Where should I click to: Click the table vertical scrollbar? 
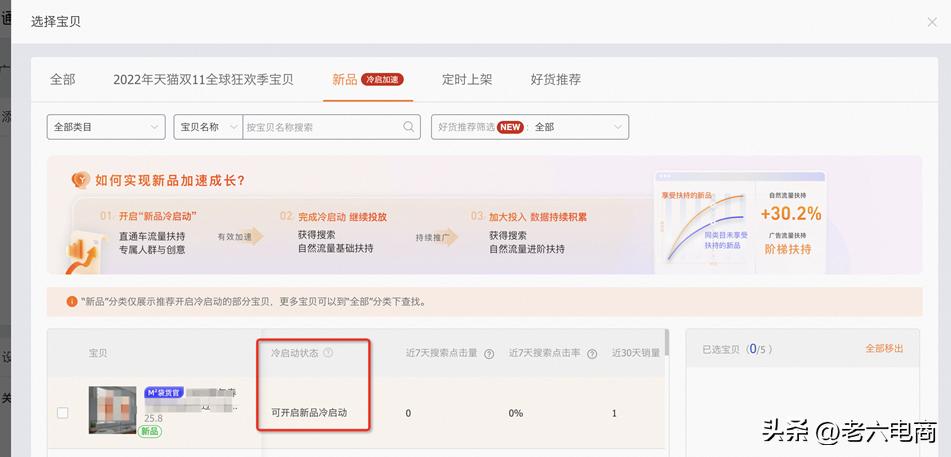coord(667,342)
